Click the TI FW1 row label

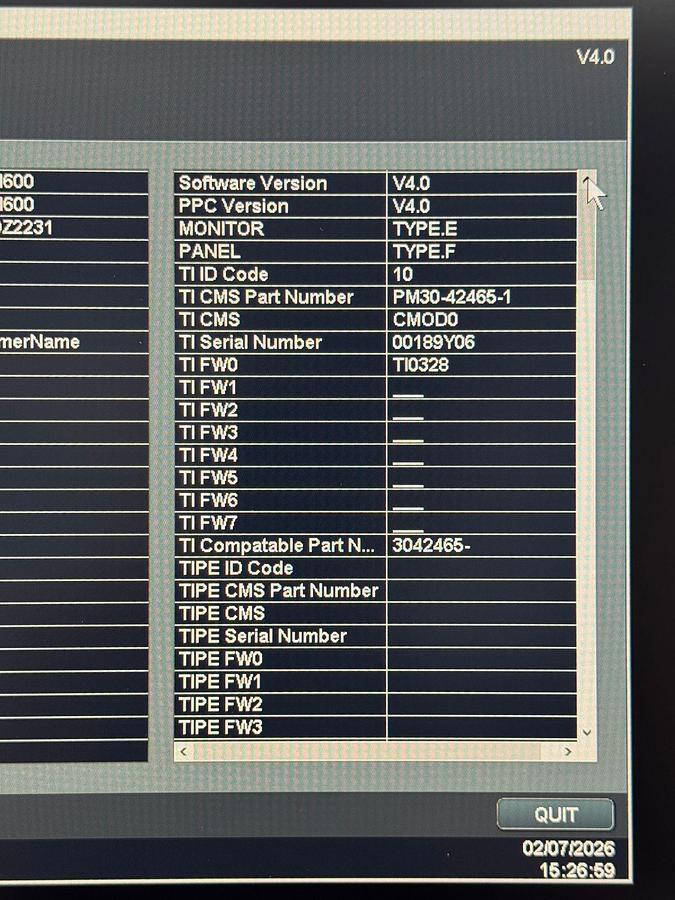207,387
